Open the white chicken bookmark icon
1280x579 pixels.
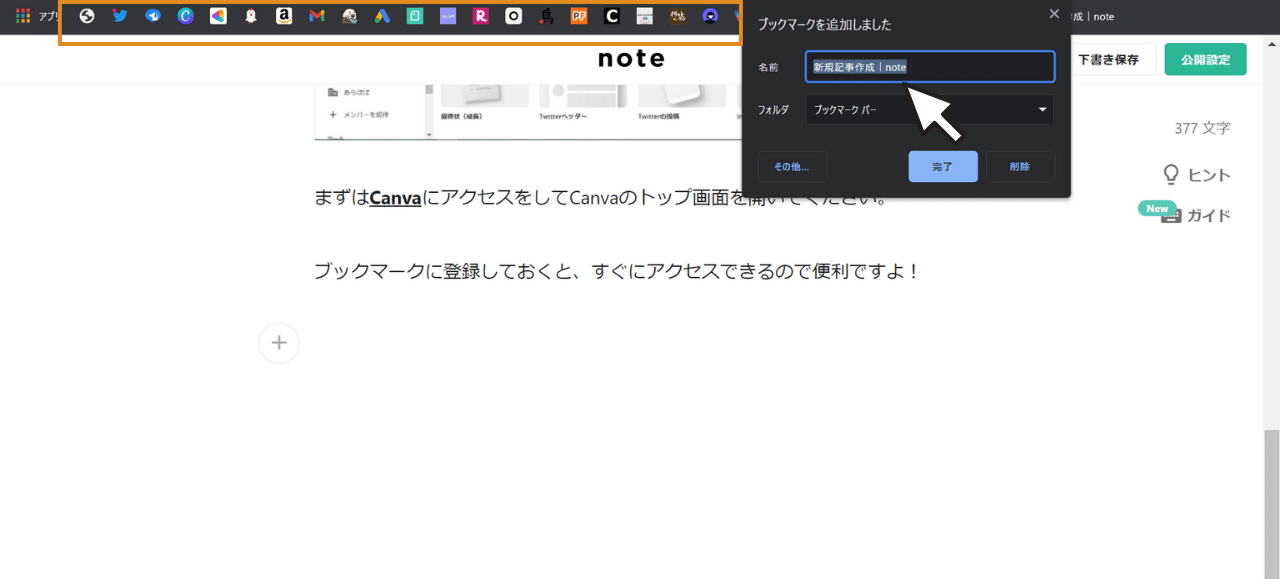(251, 16)
